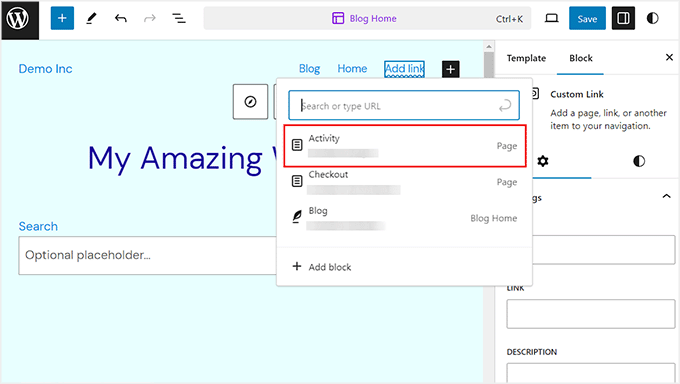Click the Blog navigation link
This screenshot has width=680, height=384.
309,69
